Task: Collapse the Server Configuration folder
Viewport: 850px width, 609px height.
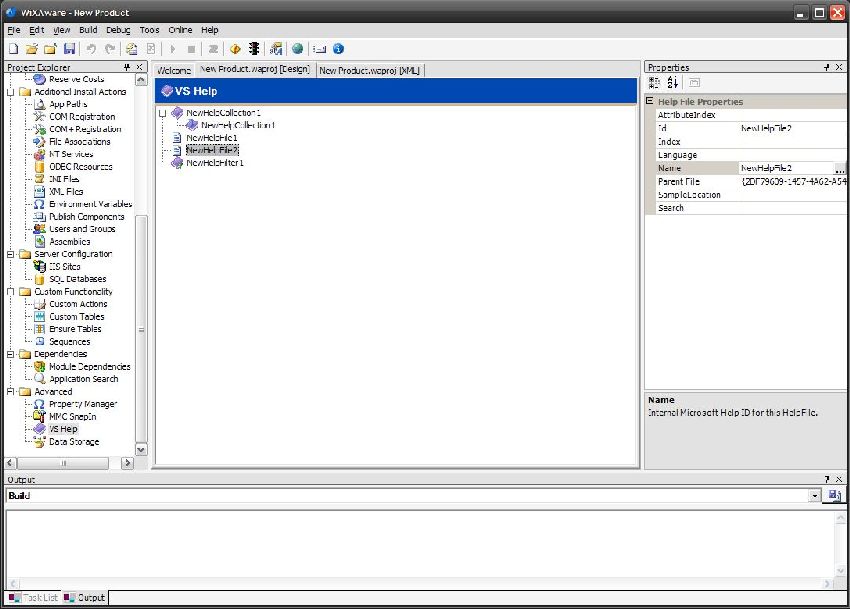Action: [10, 254]
